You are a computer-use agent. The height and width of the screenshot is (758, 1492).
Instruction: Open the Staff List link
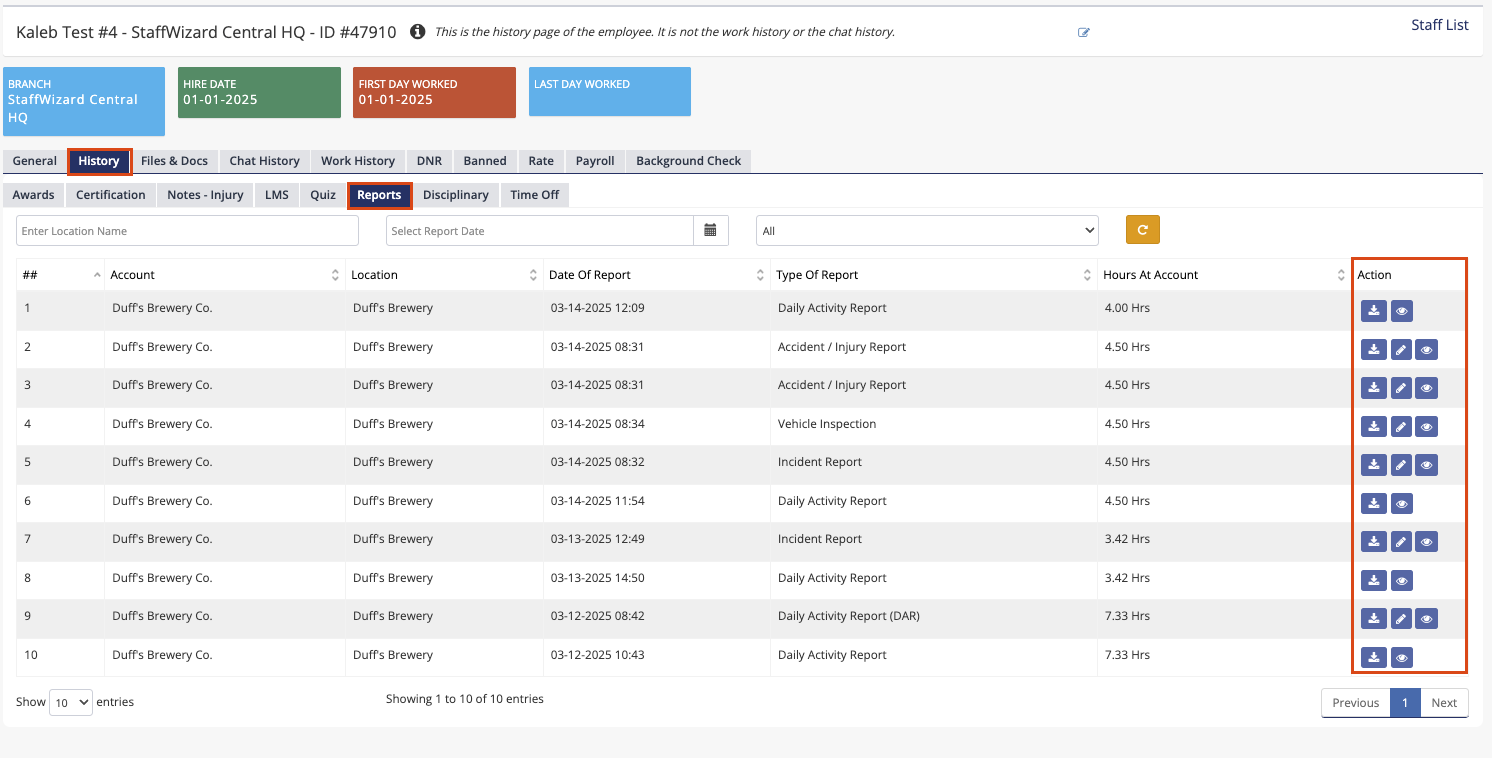point(1439,25)
